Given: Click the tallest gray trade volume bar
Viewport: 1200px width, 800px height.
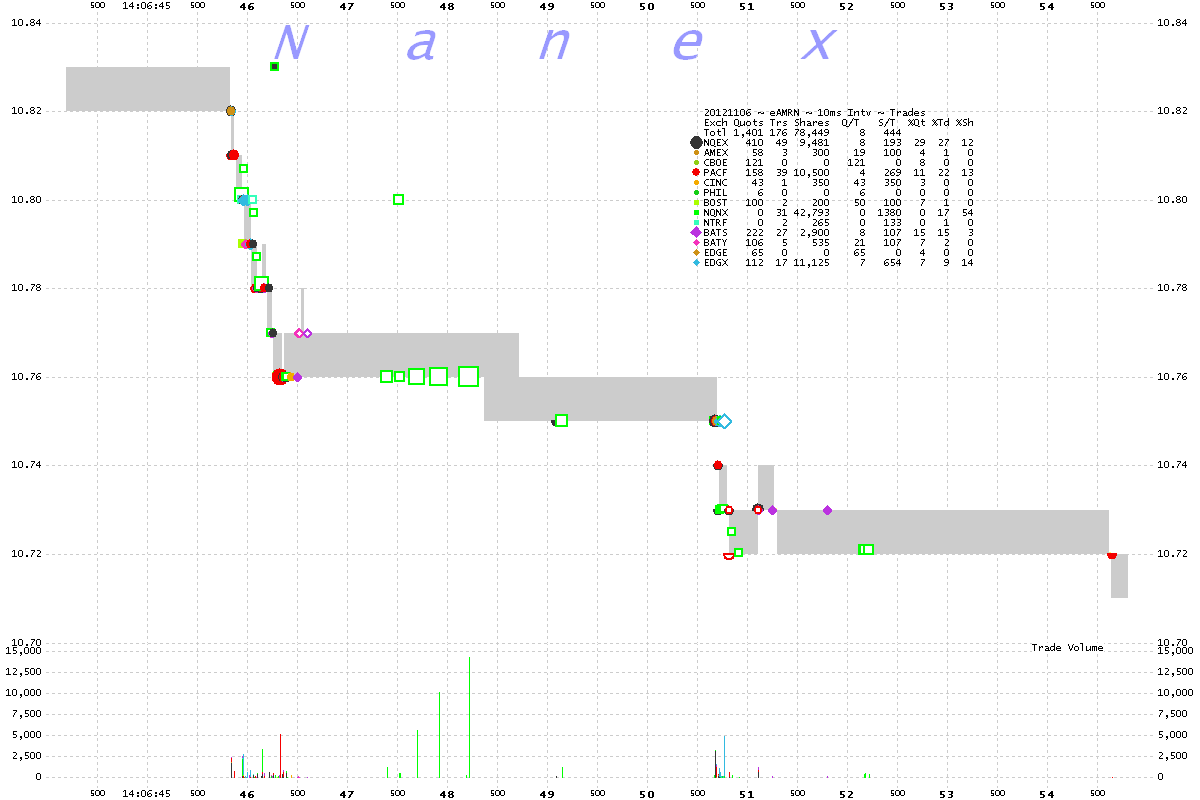Looking at the screenshot, I should (x=469, y=717).
